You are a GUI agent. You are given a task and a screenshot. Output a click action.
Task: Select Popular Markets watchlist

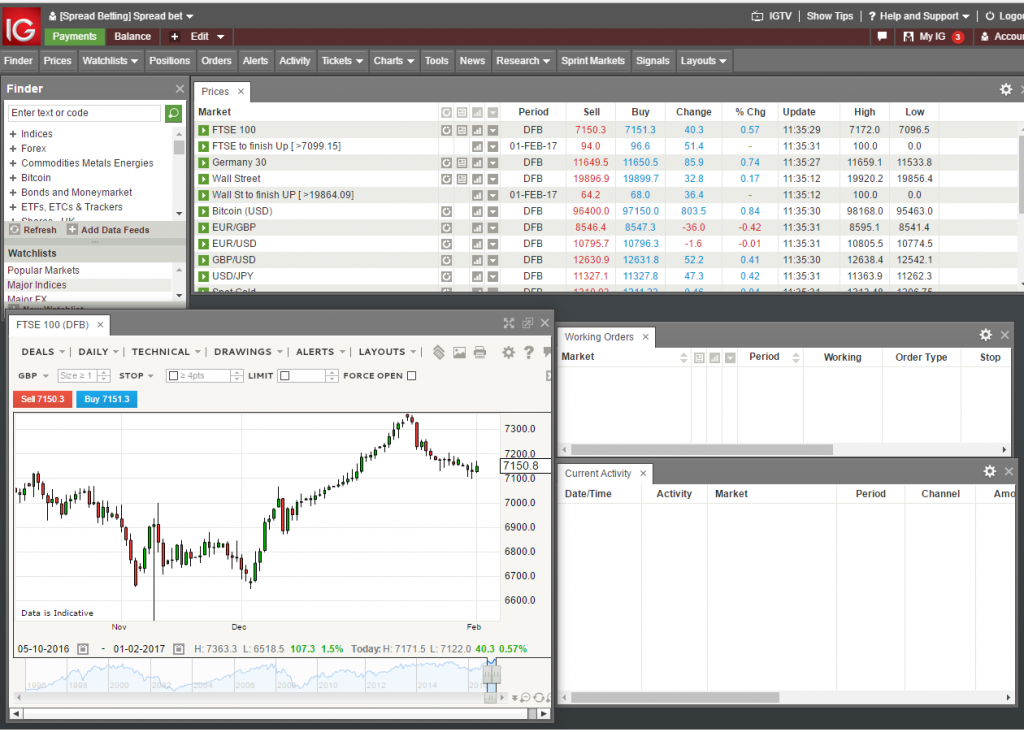(x=89, y=270)
